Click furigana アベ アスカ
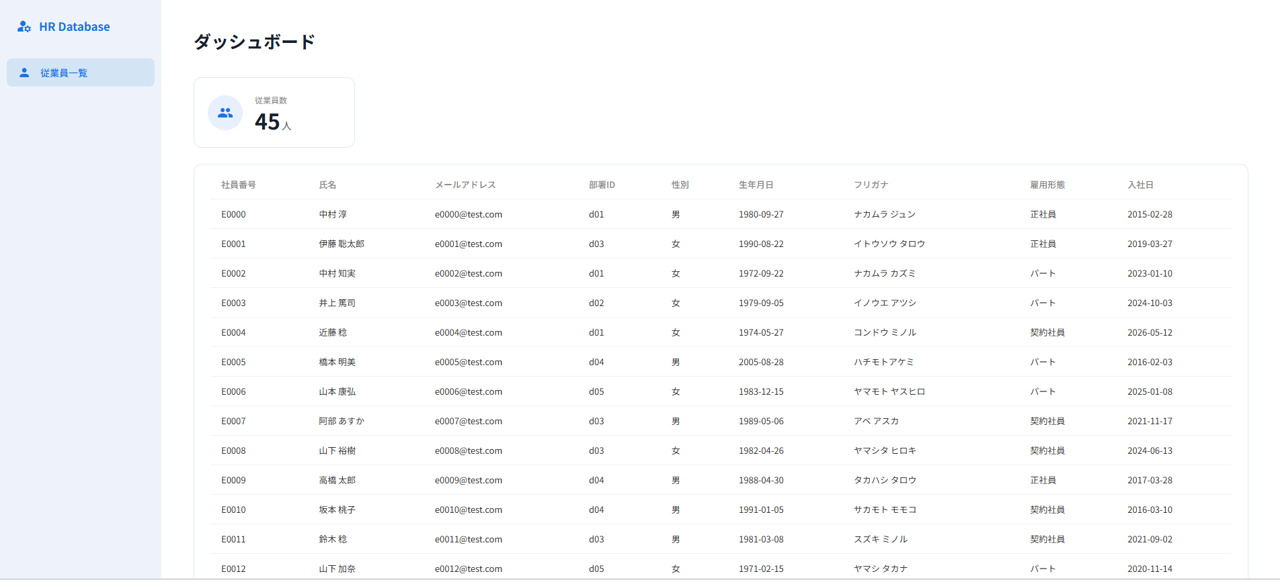This screenshot has height=580, width=1280. [x=876, y=421]
